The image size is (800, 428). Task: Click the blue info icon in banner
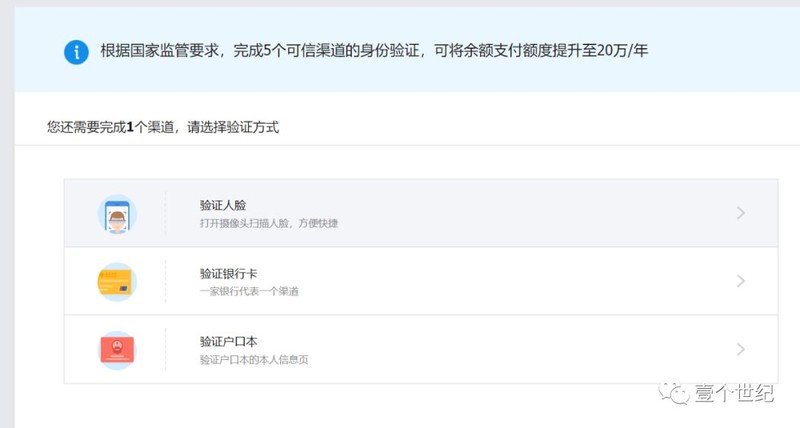76,52
